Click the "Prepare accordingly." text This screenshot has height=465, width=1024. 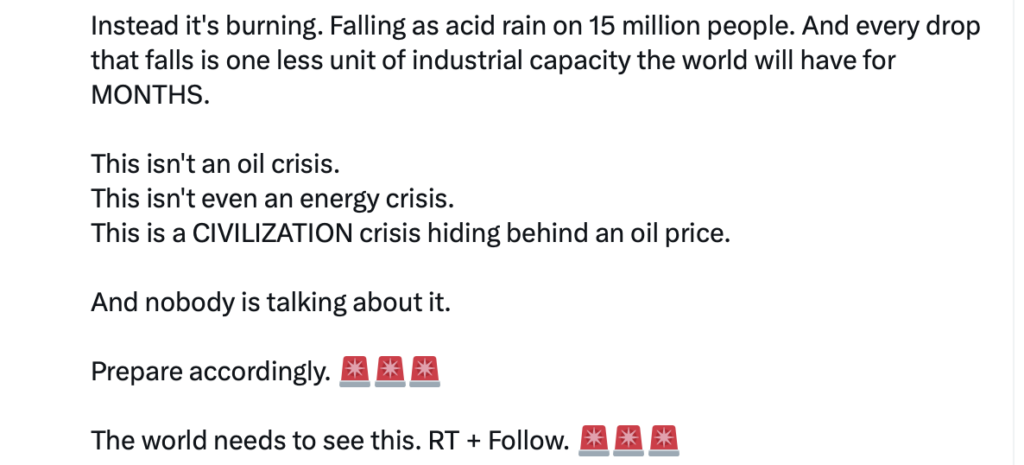(x=210, y=372)
